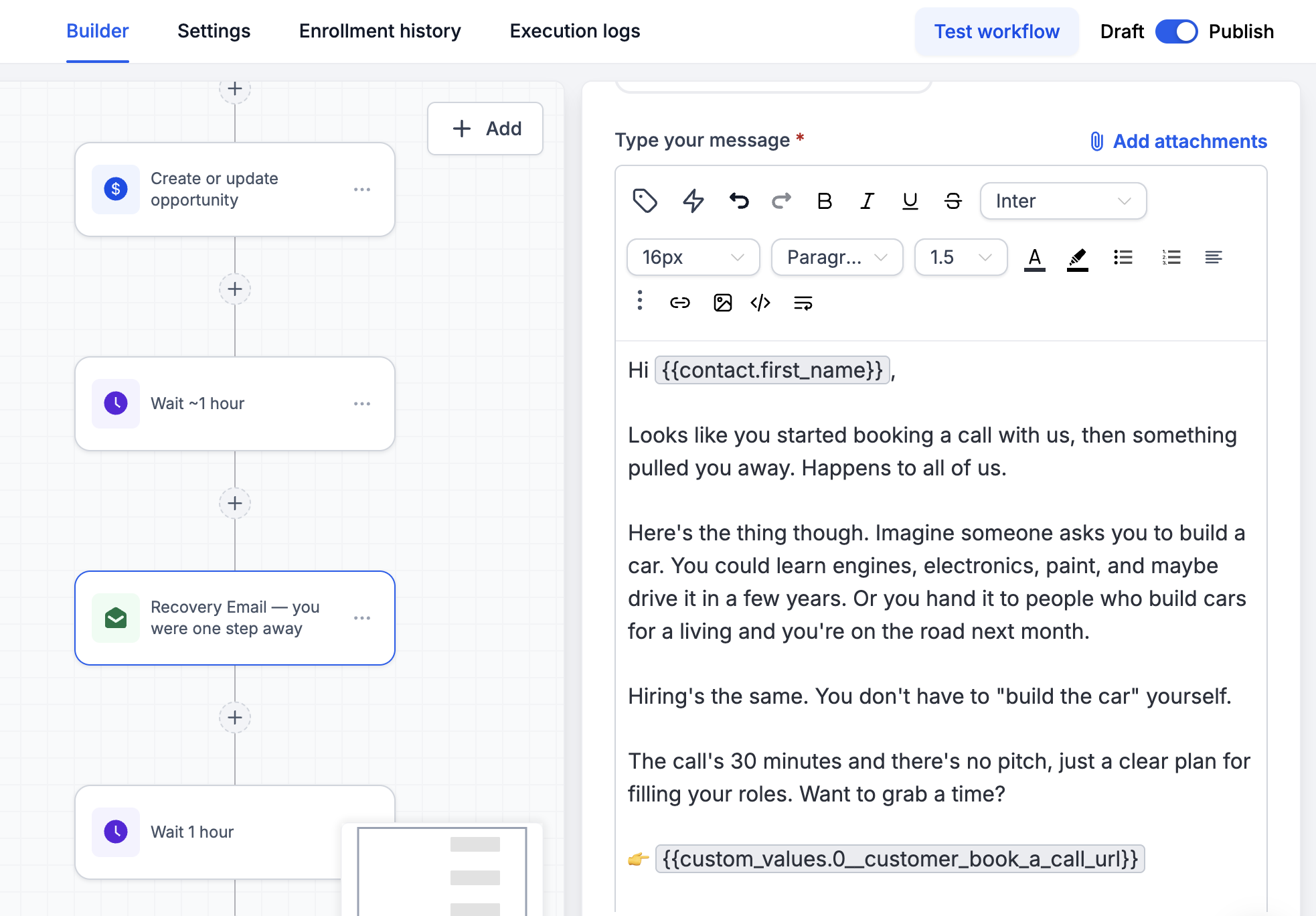Open the Enrollment history tab
The height and width of the screenshot is (916, 1316).
click(380, 31)
